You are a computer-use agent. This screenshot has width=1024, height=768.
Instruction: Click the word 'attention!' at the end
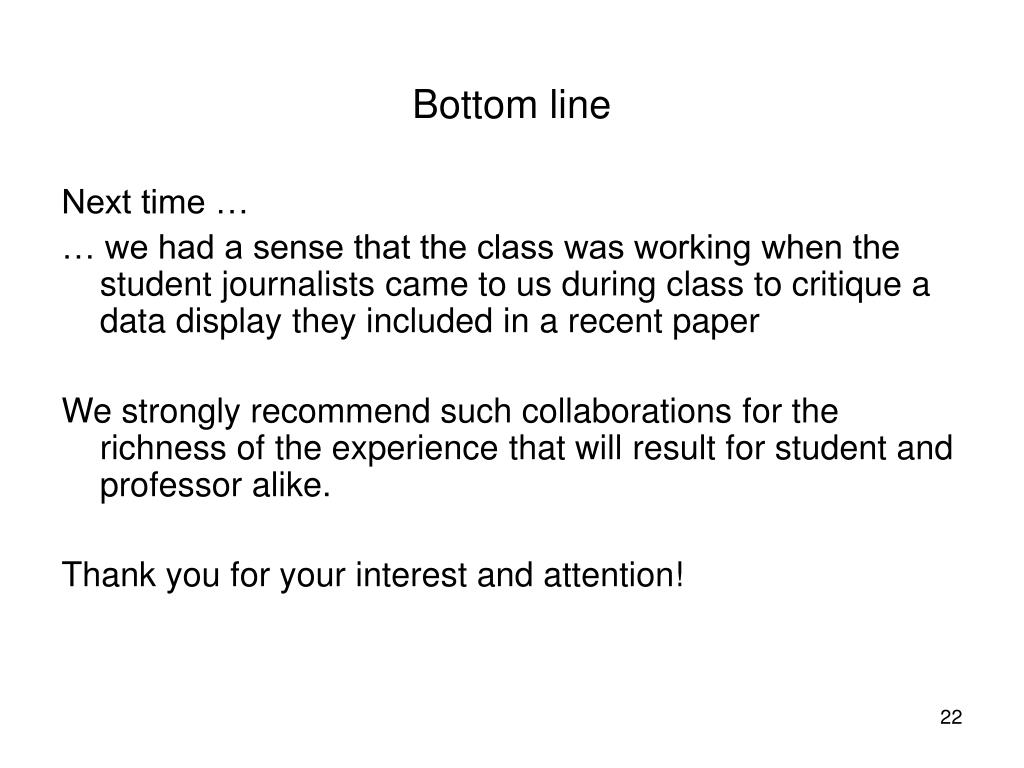[613, 575]
